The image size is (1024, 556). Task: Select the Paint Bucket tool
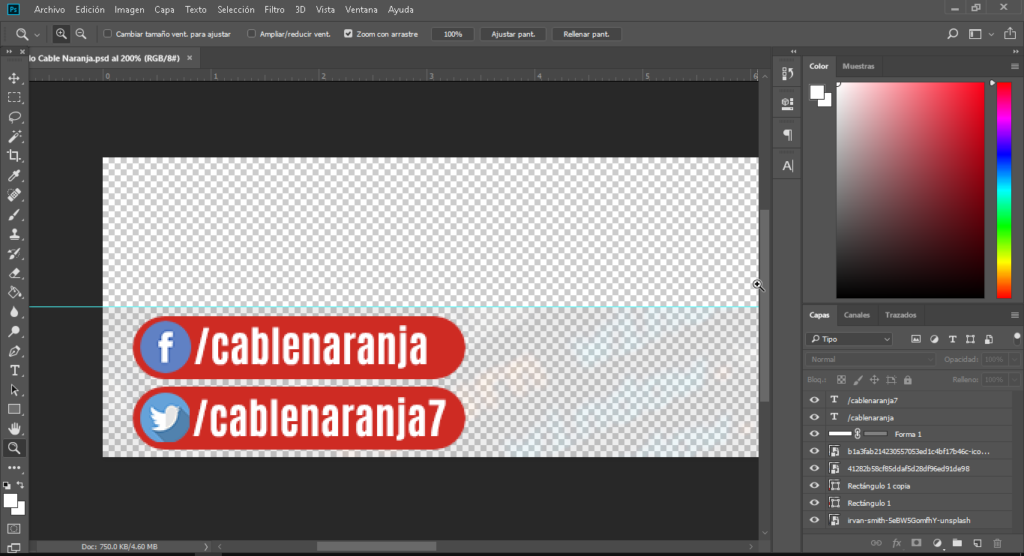[x=14, y=293]
